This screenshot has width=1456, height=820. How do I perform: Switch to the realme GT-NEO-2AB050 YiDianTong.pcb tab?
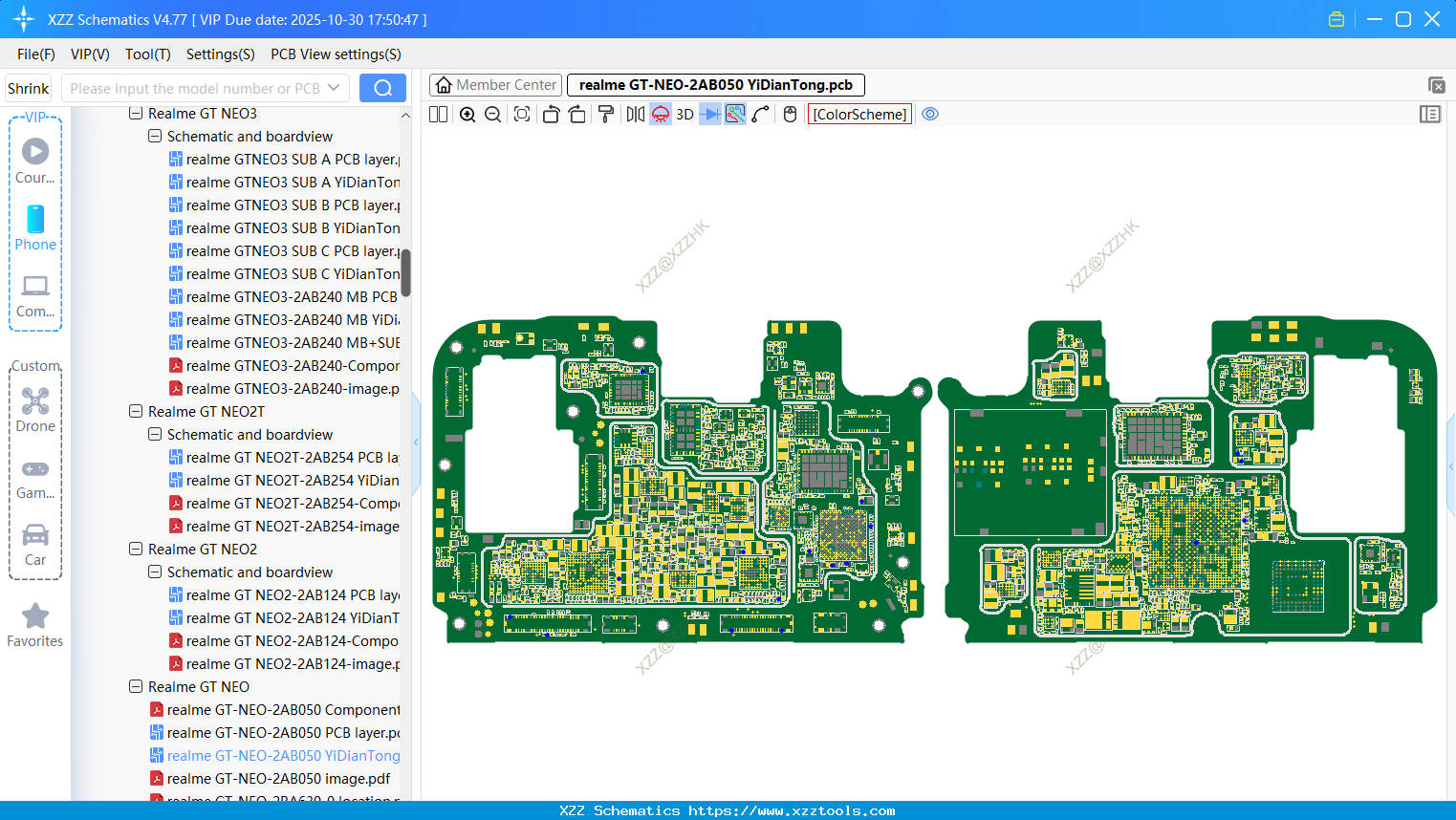[716, 85]
